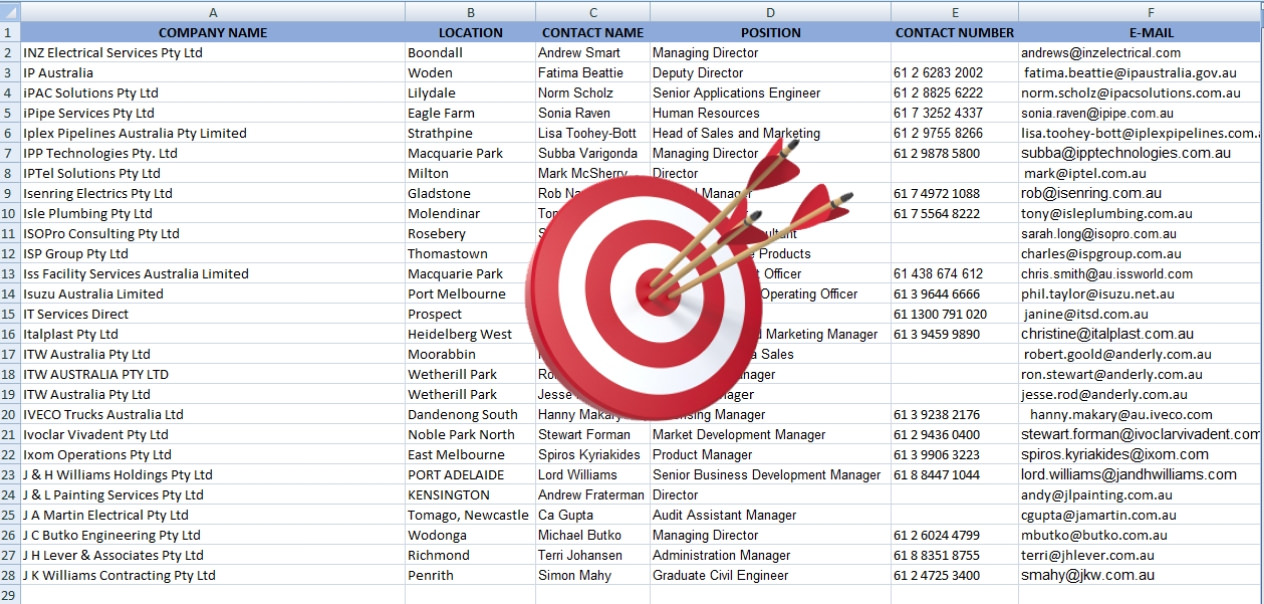Click the E-MAIL header cell
1264x604 pixels.
click(x=1141, y=32)
